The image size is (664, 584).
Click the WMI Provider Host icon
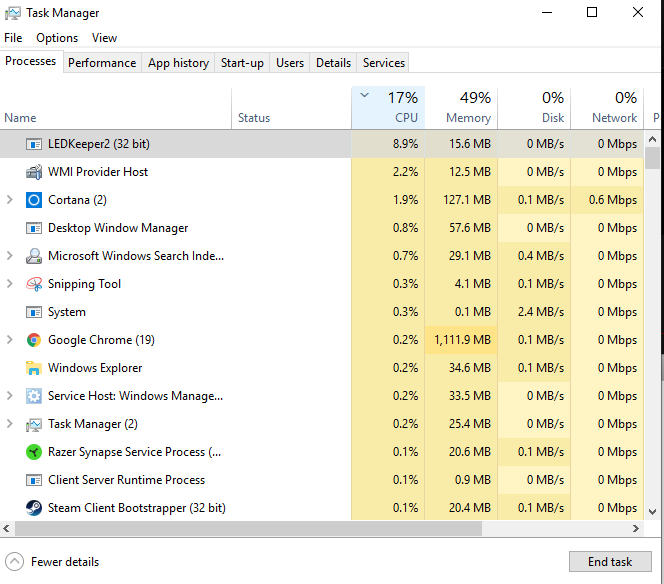(34, 172)
